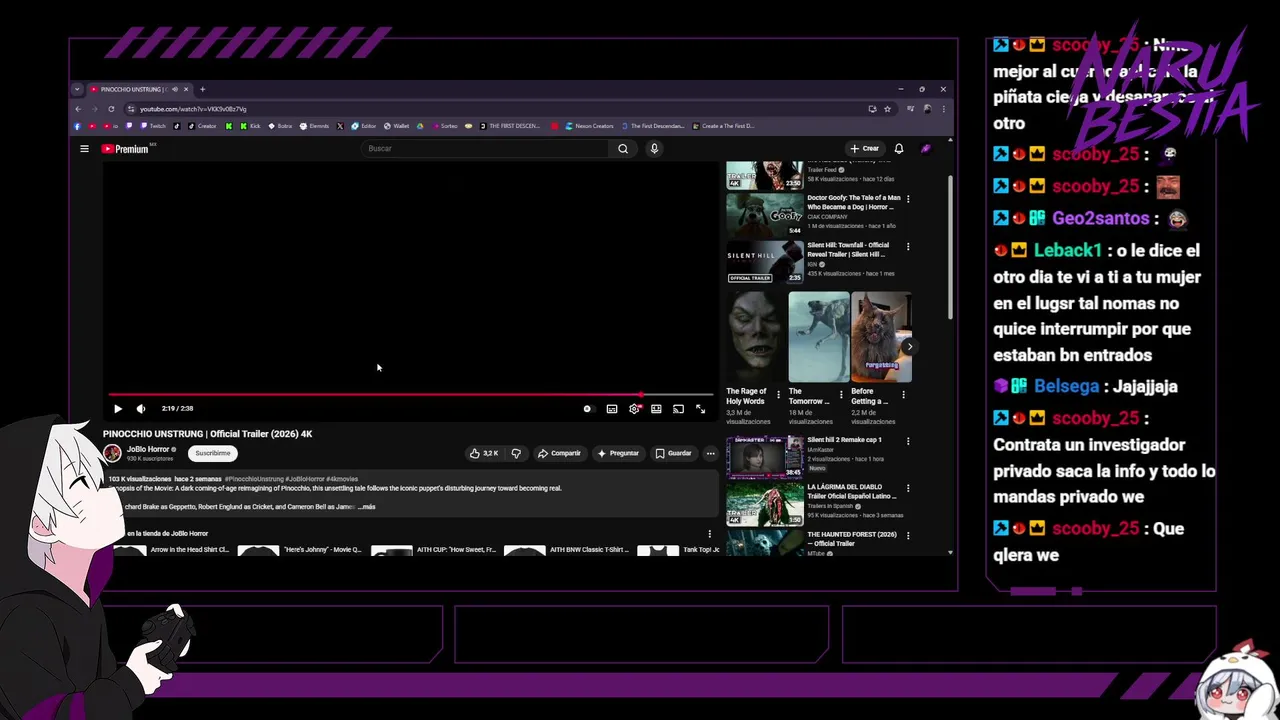This screenshot has width=1280, height=720.
Task: Open a new browser tab
Action: click(x=202, y=89)
